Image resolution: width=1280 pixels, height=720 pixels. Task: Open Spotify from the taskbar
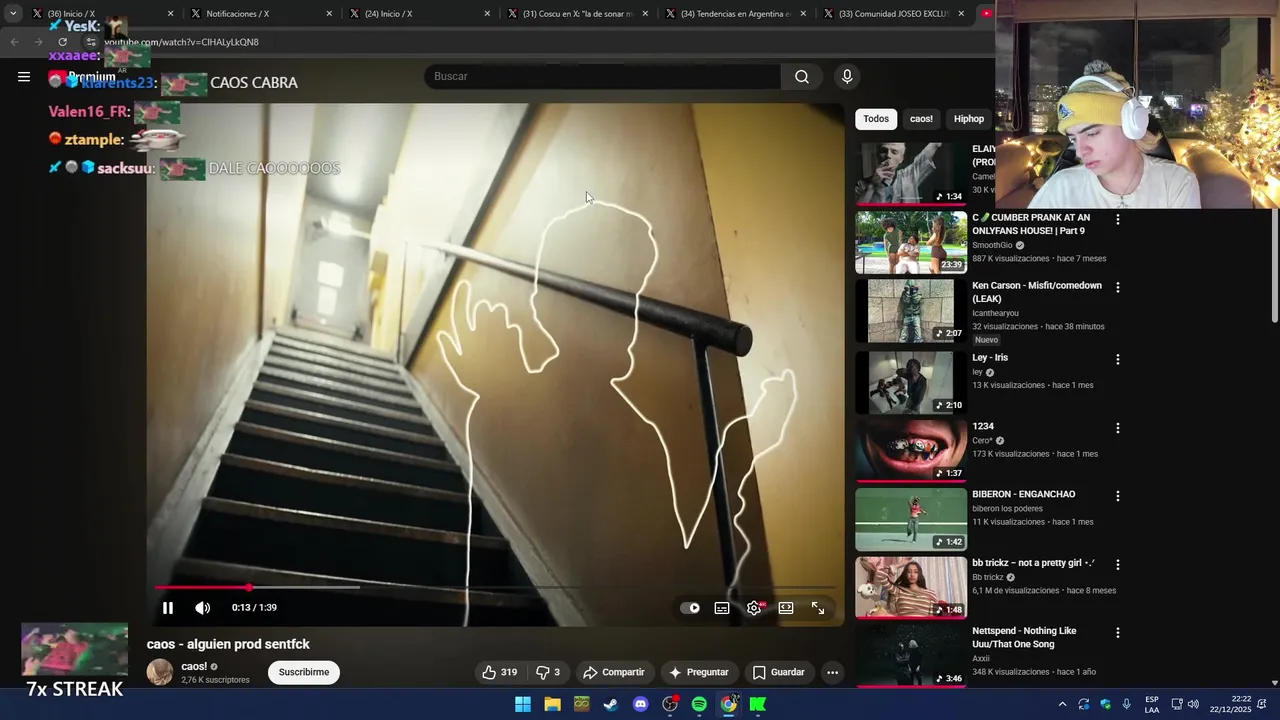pos(699,704)
